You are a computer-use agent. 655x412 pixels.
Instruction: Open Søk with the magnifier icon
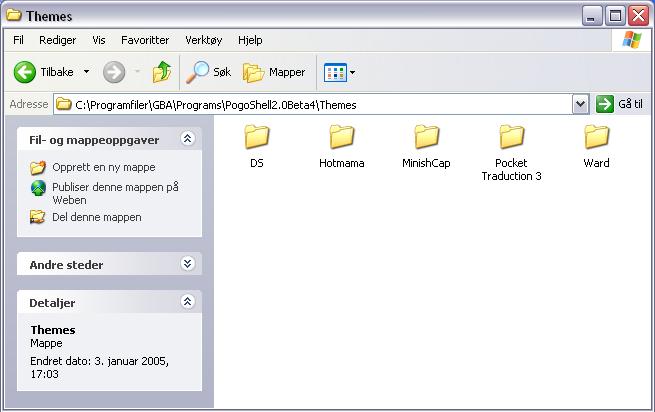pos(208,72)
